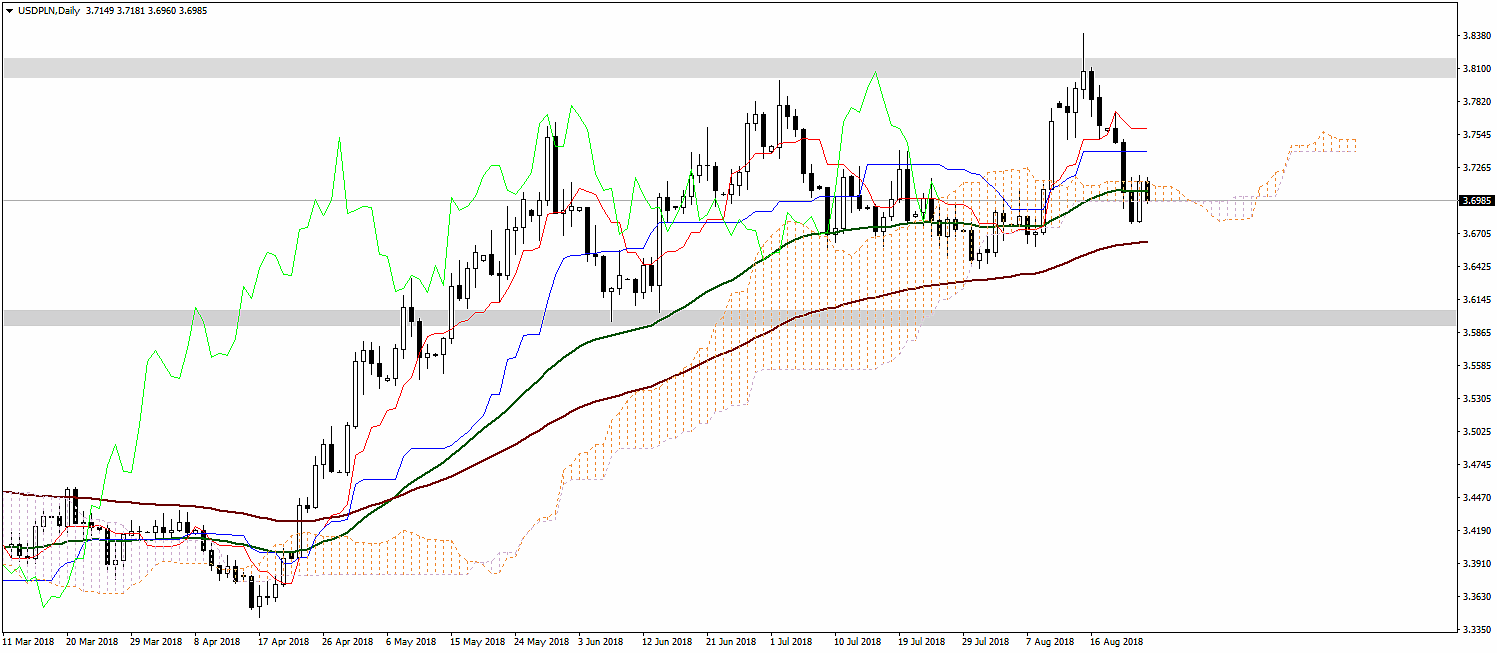Click the 3.5025 price axis label

pyautogui.click(x=1476, y=431)
